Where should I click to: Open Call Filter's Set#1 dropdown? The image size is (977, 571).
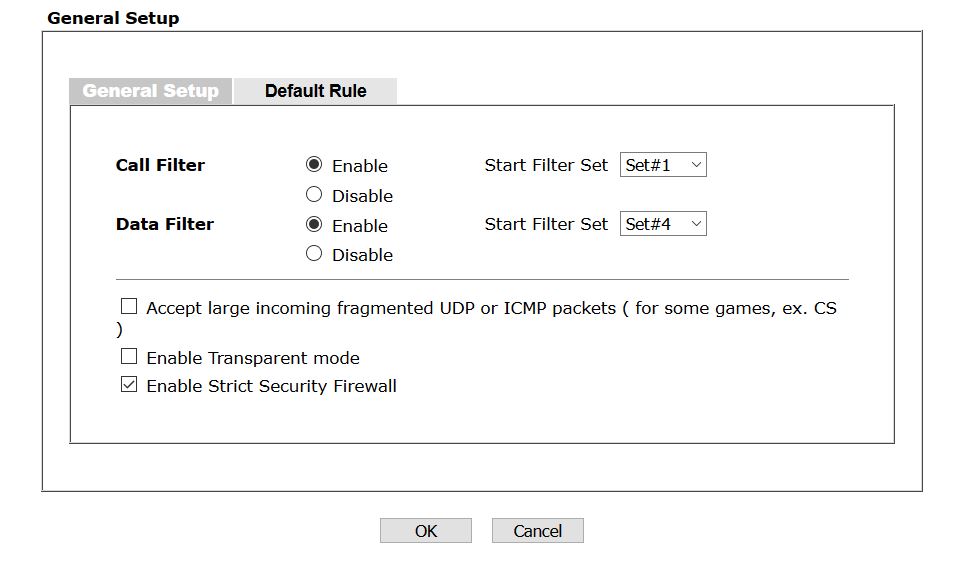(x=662, y=165)
